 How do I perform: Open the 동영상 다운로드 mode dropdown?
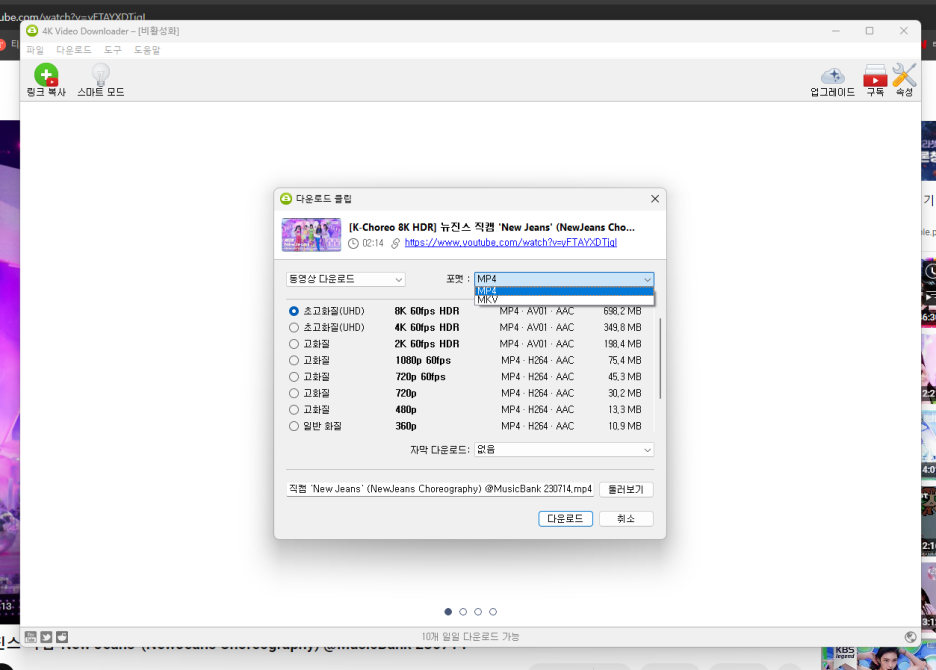(x=346, y=279)
